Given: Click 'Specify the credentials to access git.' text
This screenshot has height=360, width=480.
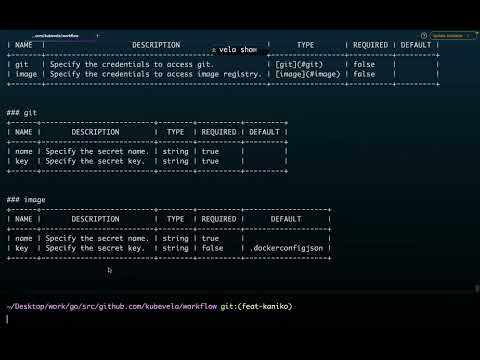Looking at the screenshot, I should point(132,64).
